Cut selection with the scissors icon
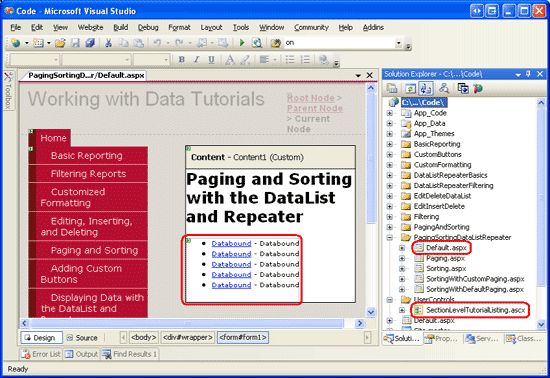Screen dimensions: 550x378 click(108, 43)
